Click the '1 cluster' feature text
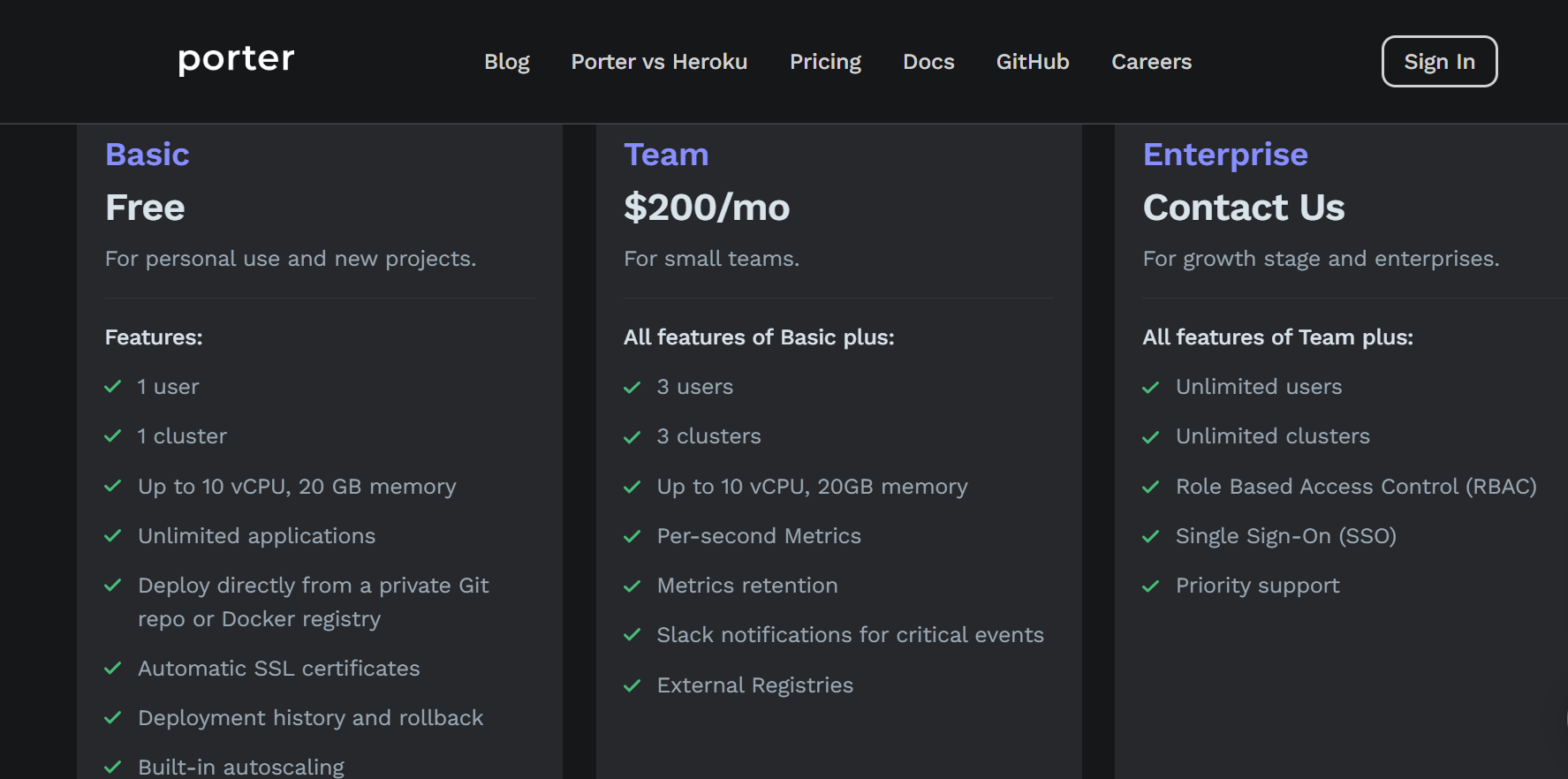 point(182,436)
